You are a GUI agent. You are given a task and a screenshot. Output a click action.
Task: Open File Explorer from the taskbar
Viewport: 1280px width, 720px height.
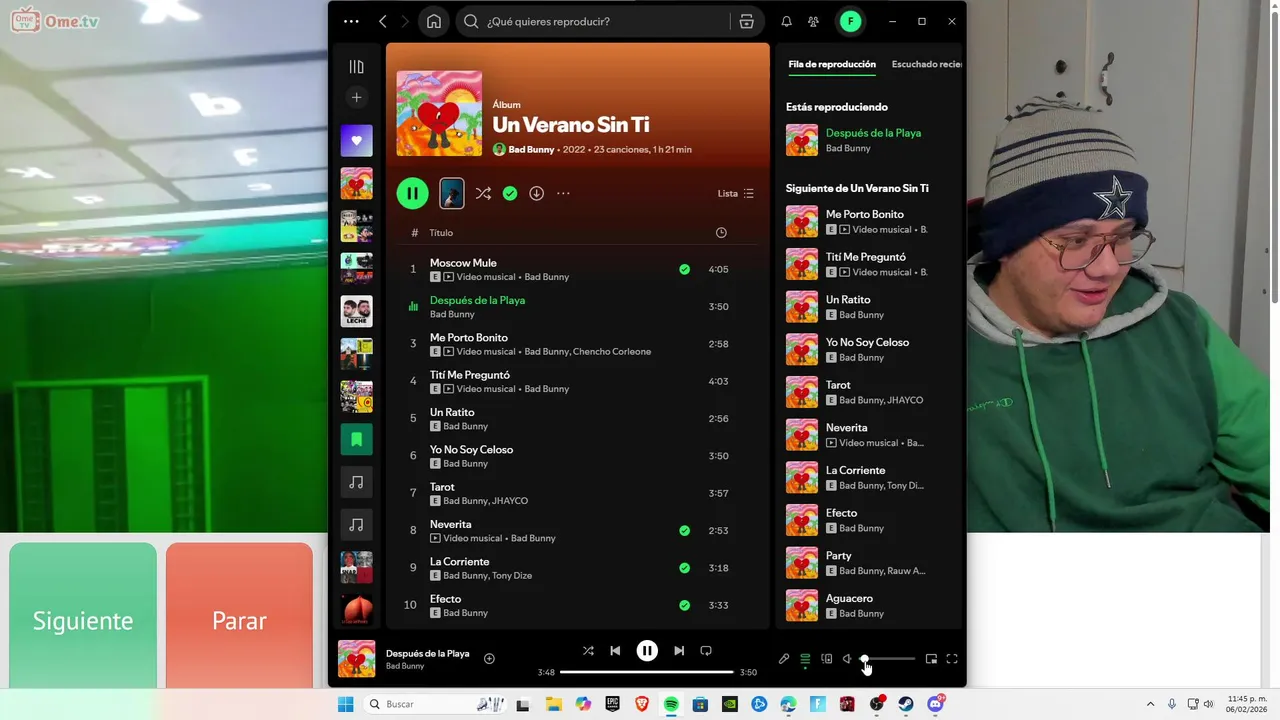click(x=553, y=704)
